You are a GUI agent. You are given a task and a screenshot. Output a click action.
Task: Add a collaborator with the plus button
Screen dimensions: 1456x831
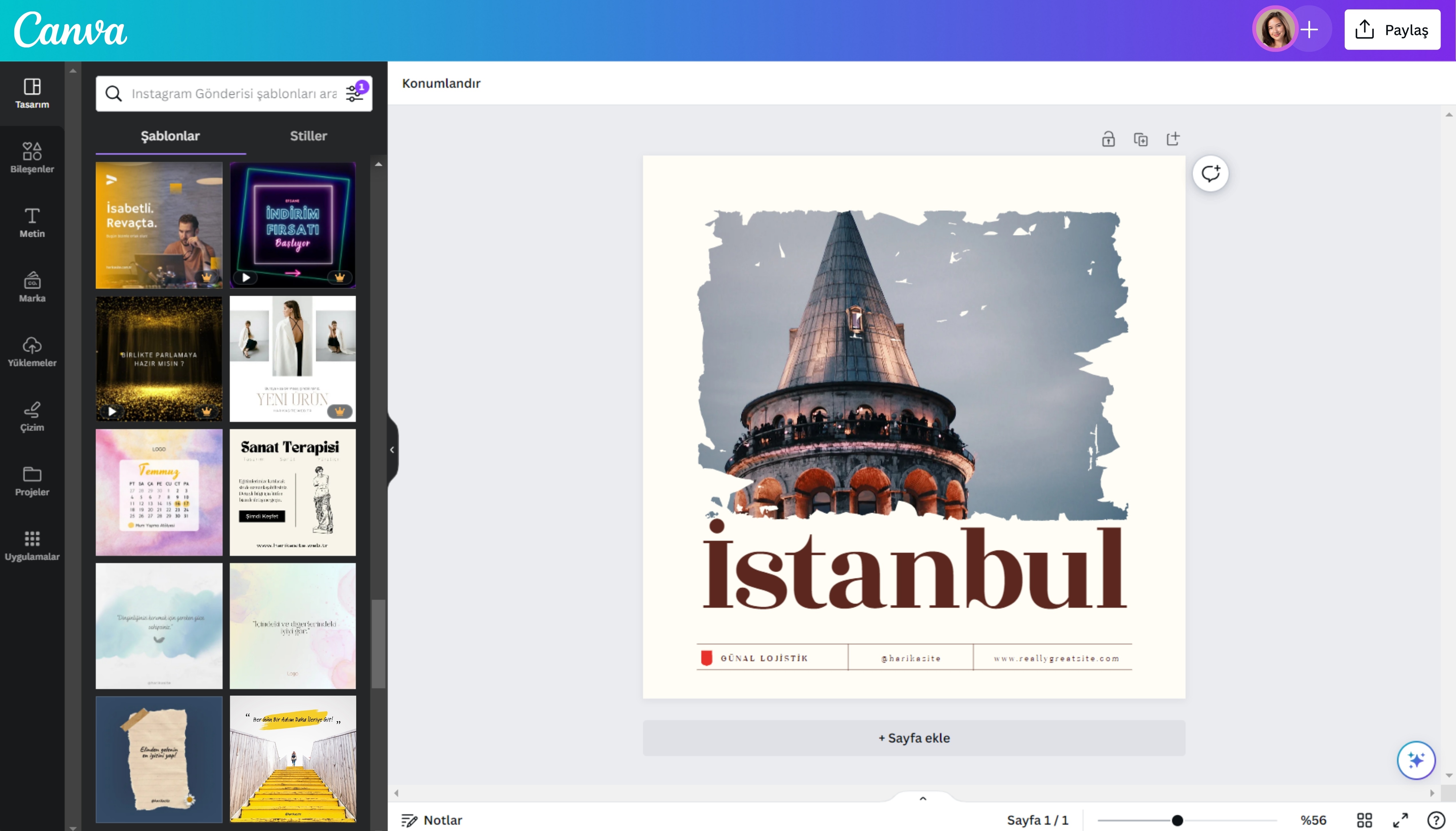pos(1310,30)
